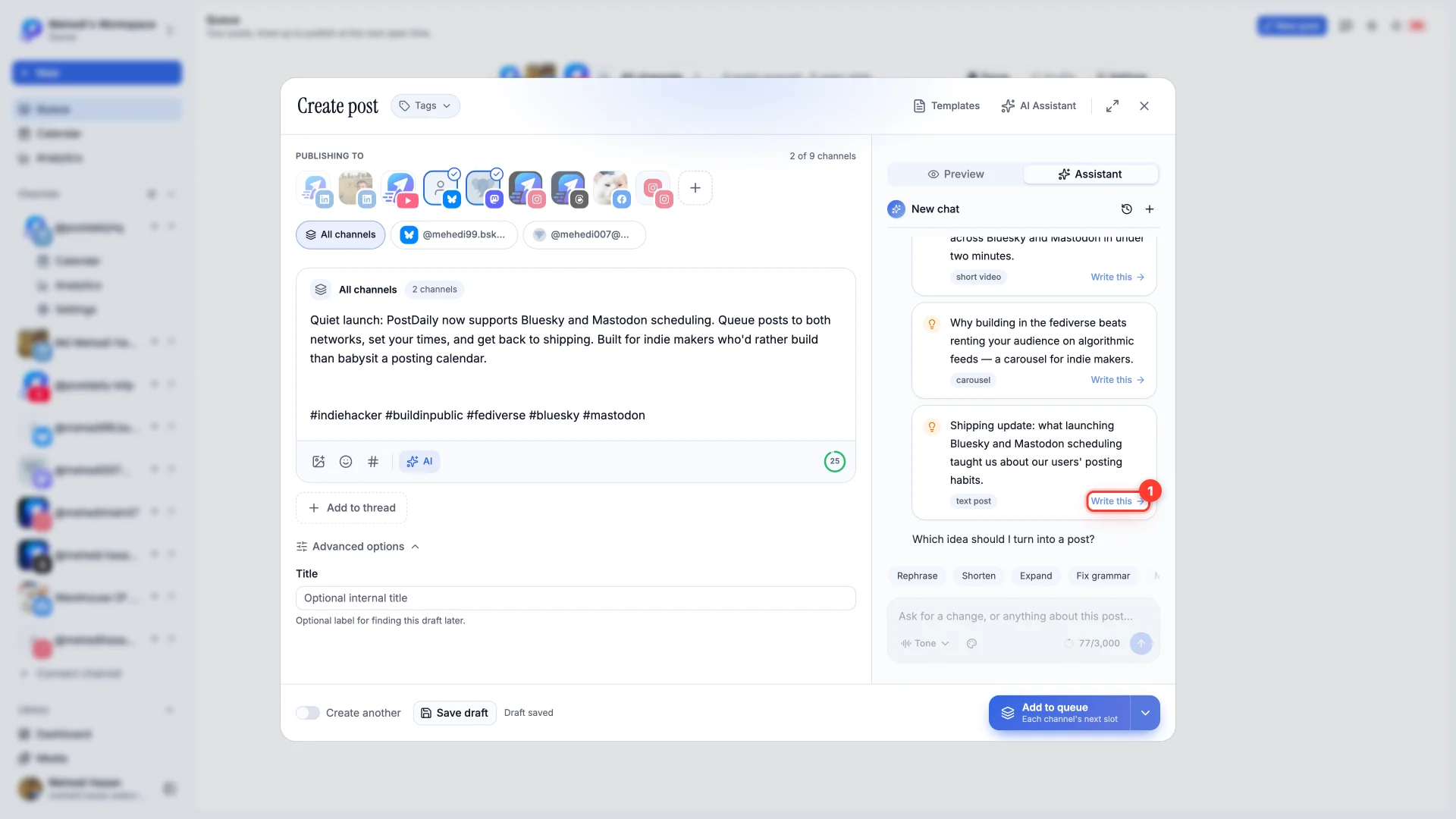Switch to the @mehedi99.bsk... channel tab
Image resolution: width=1456 pixels, height=819 pixels.
click(454, 235)
